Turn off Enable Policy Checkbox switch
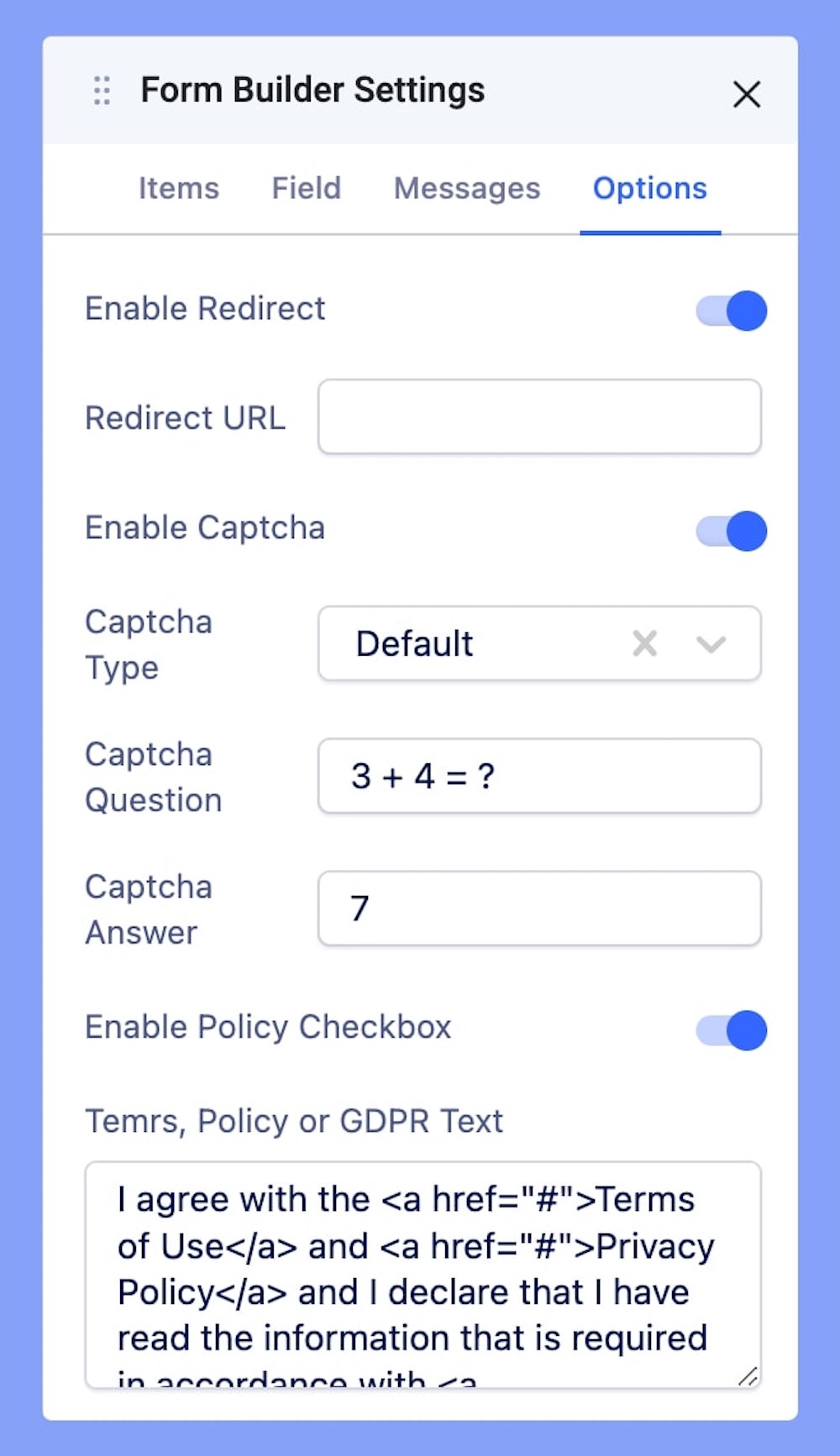Image resolution: width=840 pixels, height=1456 pixels. click(x=731, y=1030)
